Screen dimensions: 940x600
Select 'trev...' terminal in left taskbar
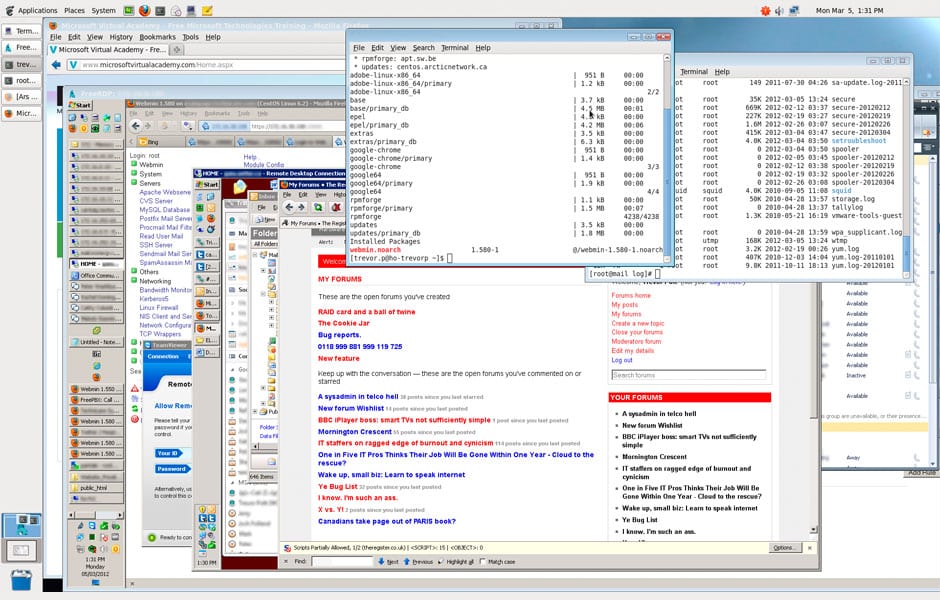[x=22, y=64]
